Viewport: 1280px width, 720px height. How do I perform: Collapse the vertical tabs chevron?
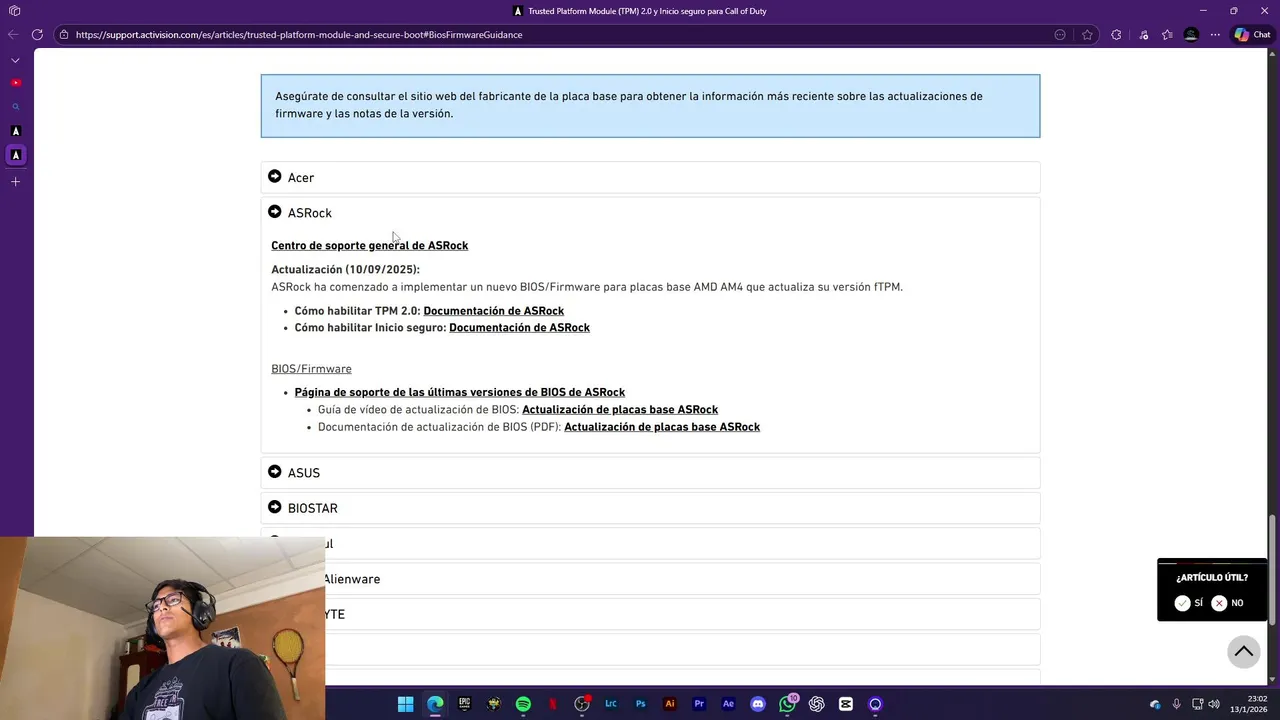point(15,60)
